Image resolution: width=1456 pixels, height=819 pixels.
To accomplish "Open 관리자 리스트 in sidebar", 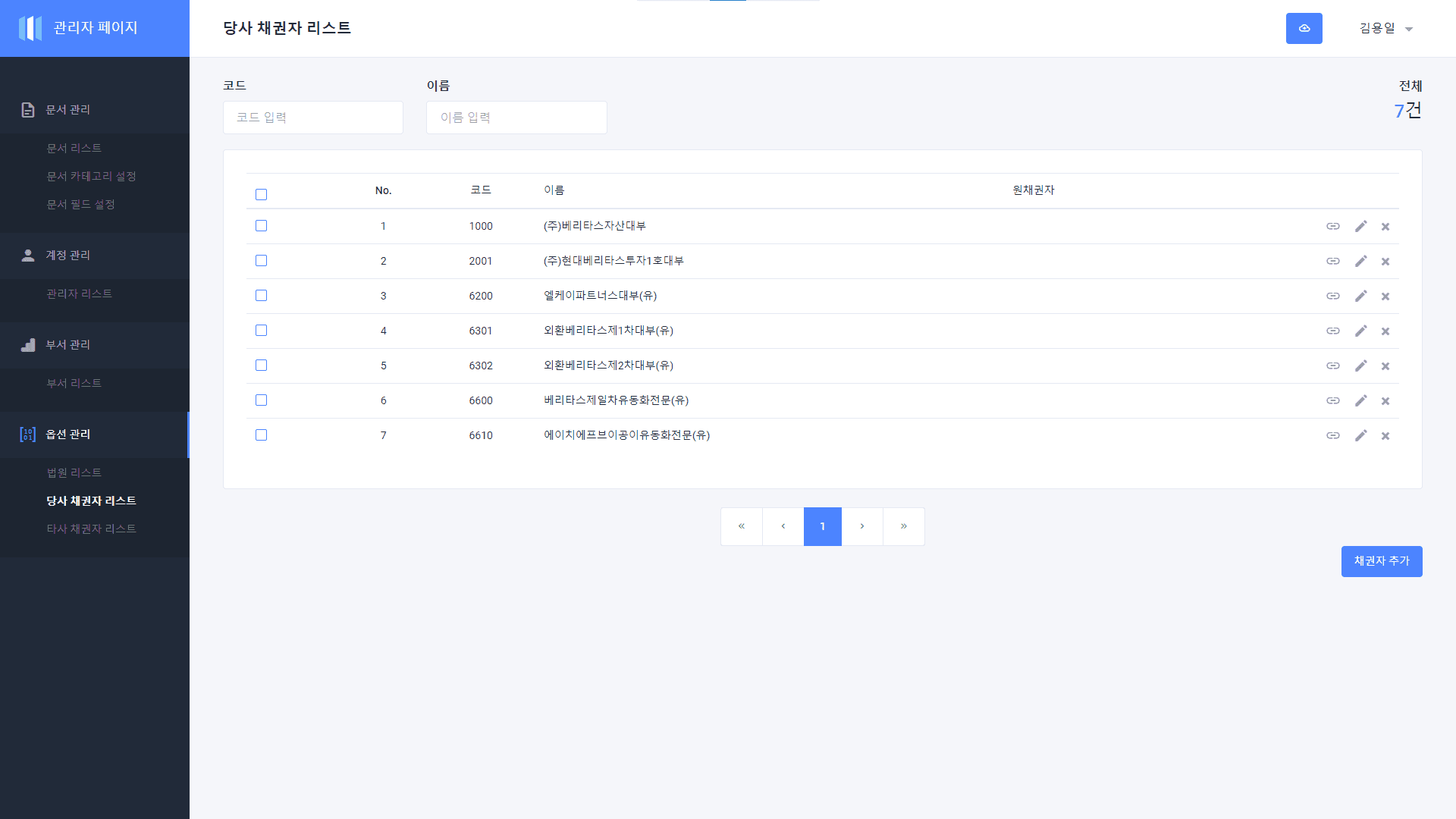I will (79, 293).
